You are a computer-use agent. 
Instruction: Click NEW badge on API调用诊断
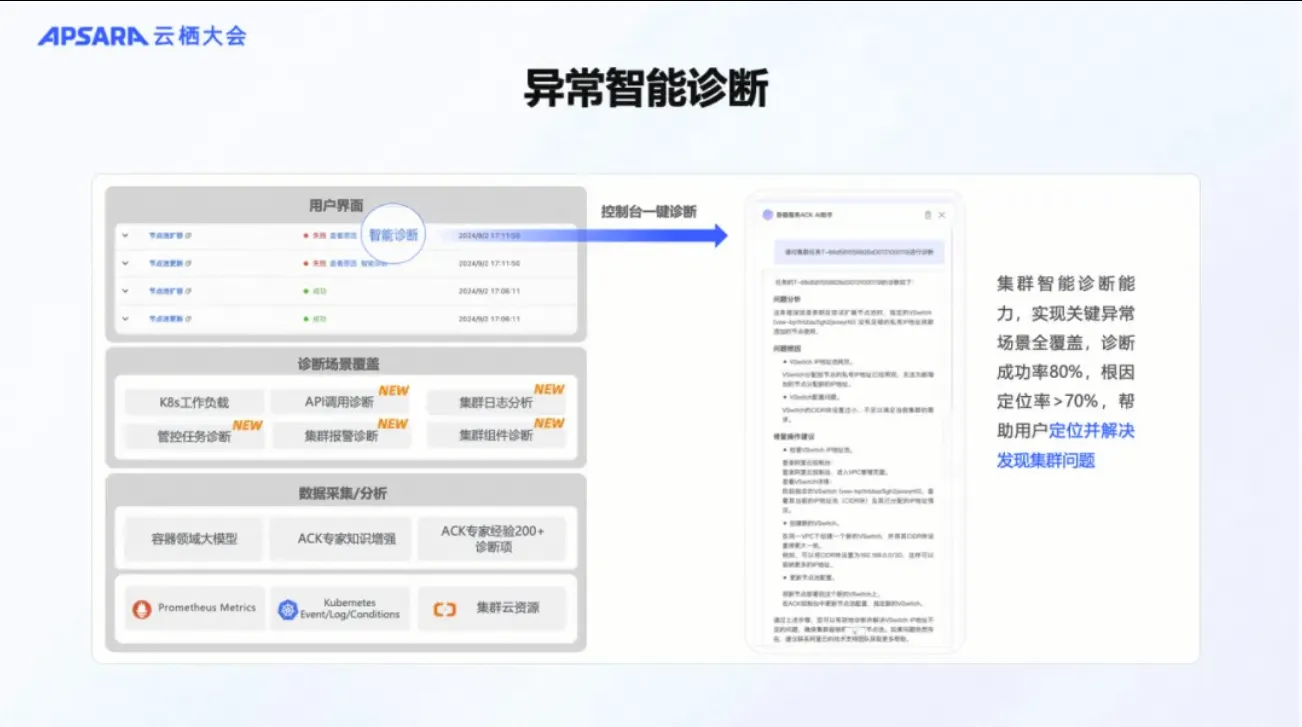(x=393, y=390)
